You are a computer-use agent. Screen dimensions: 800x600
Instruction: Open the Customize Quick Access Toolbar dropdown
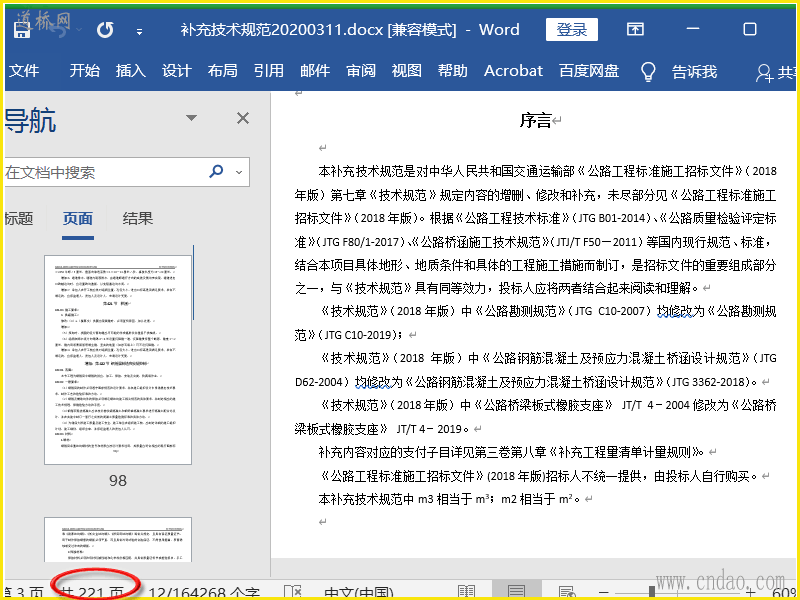click(x=140, y=30)
